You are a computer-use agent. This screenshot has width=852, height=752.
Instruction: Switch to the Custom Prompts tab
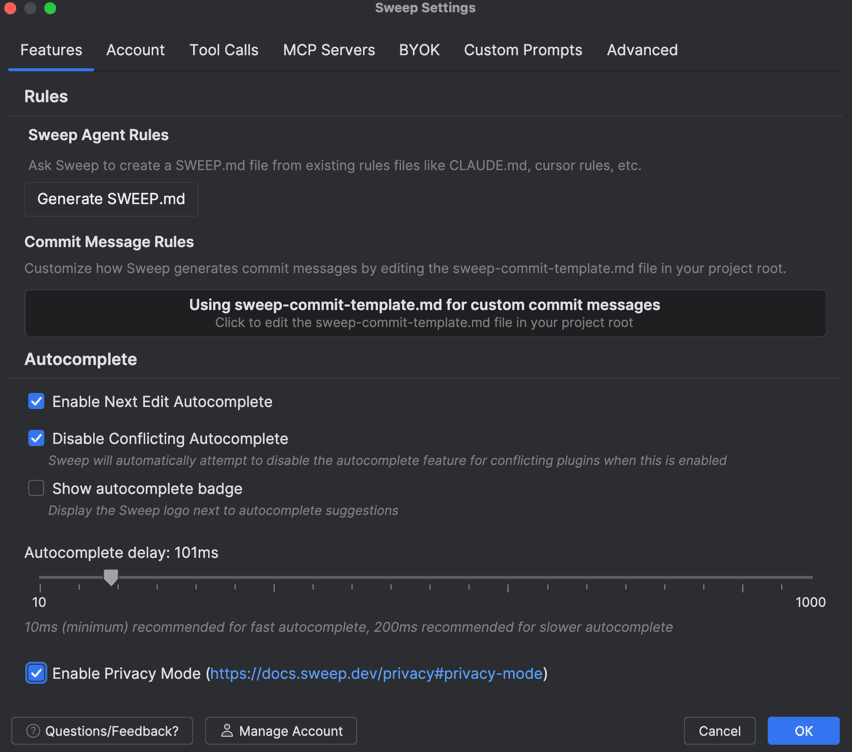point(523,50)
